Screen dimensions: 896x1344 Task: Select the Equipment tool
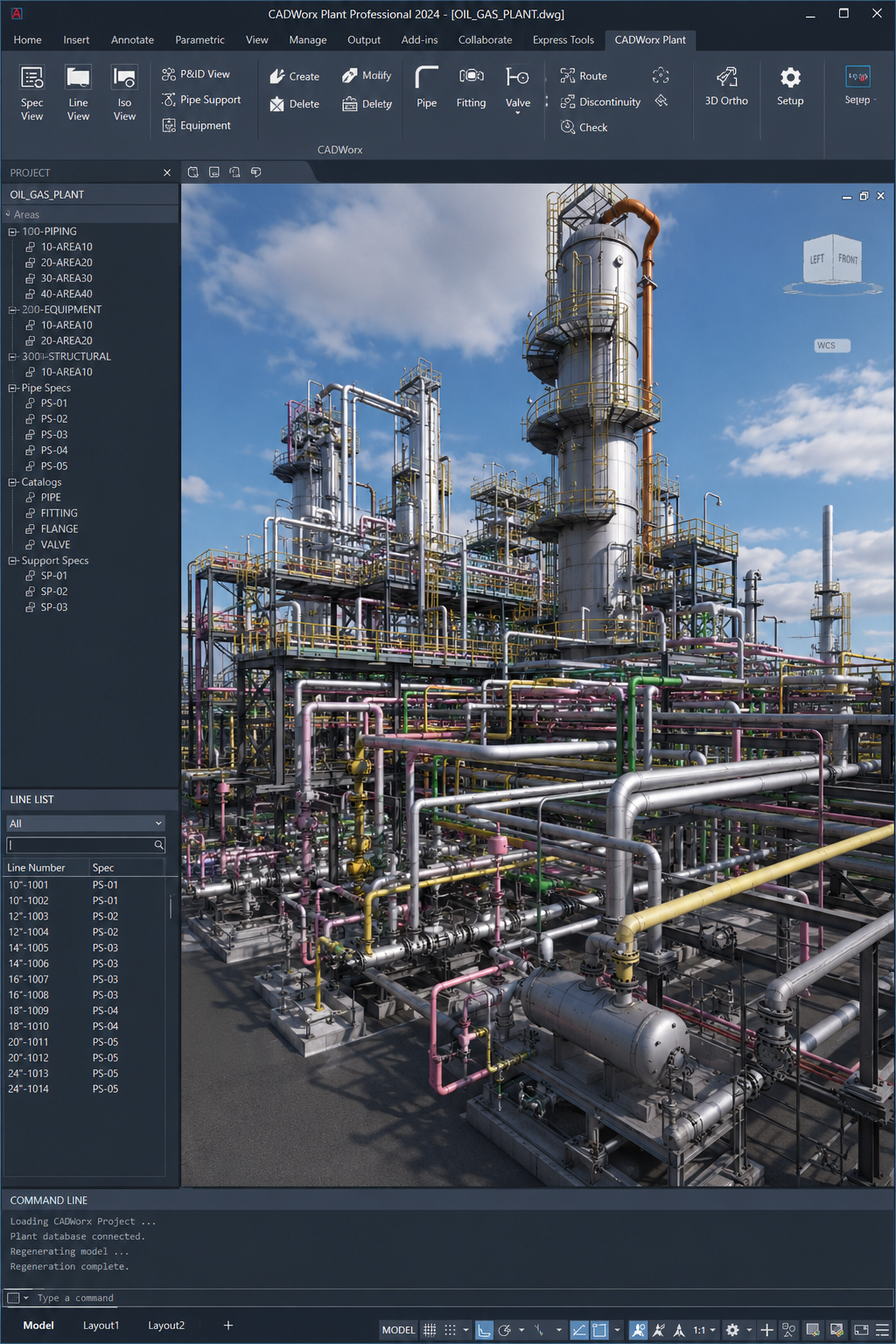[197, 125]
